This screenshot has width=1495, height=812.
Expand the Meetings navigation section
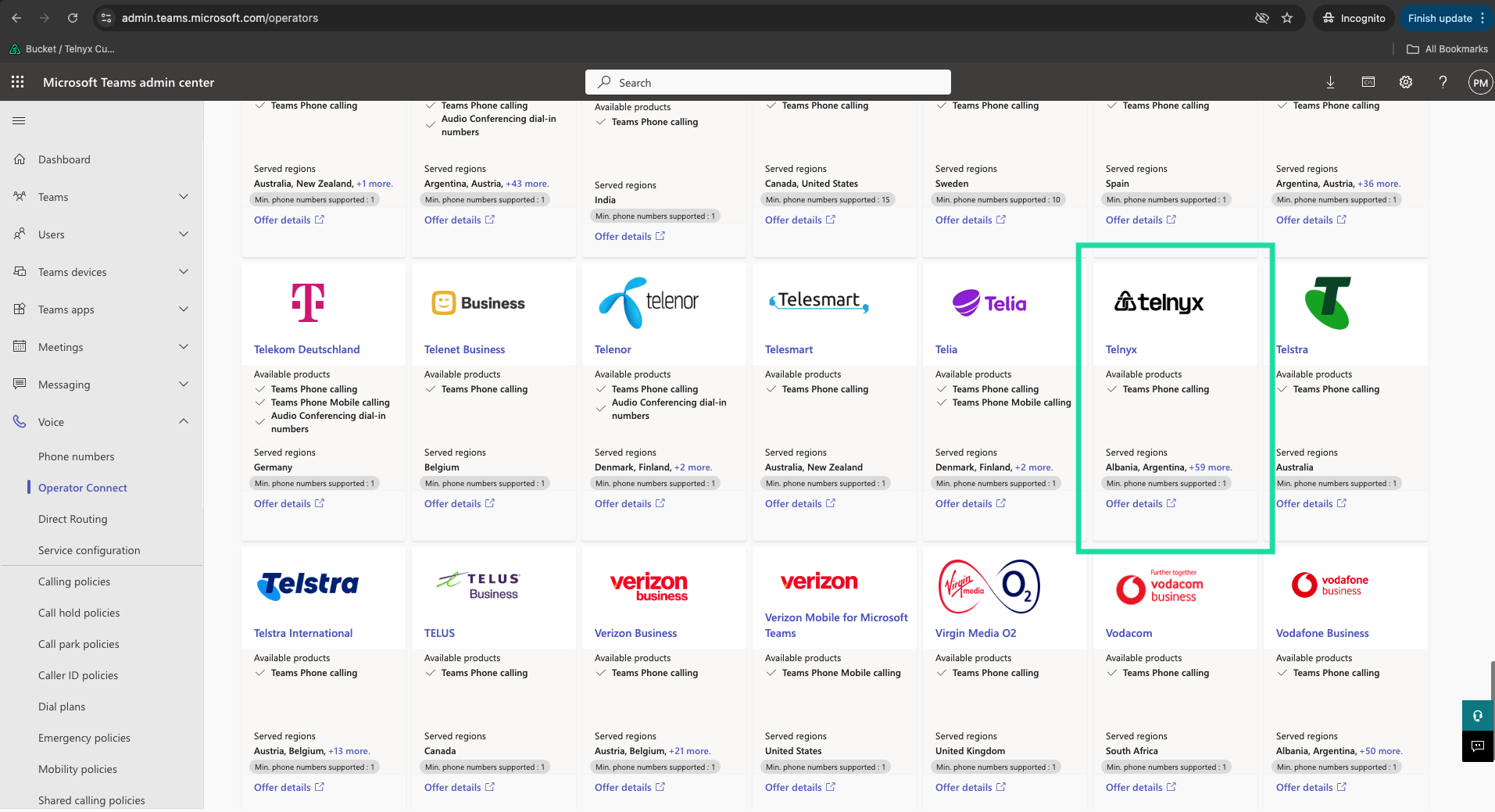click(x=102, y=347)
